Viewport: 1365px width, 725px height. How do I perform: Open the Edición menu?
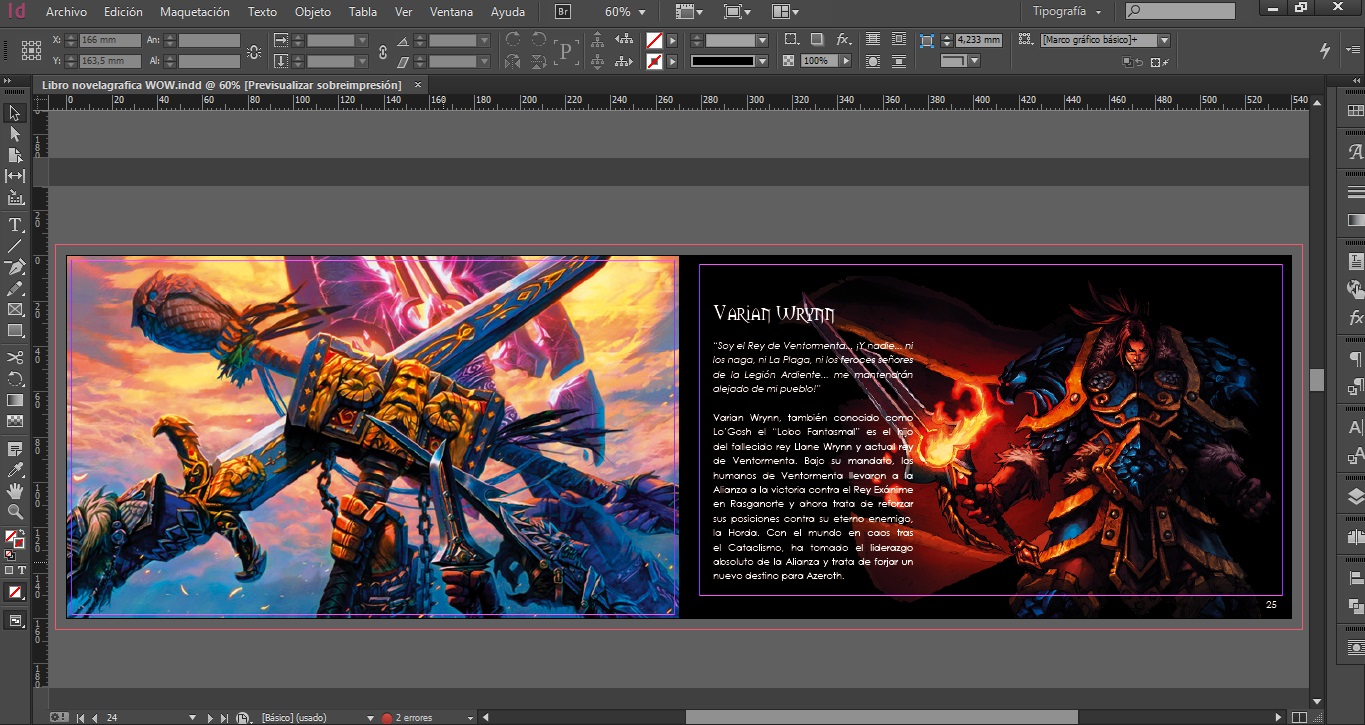tap(123, 12)
